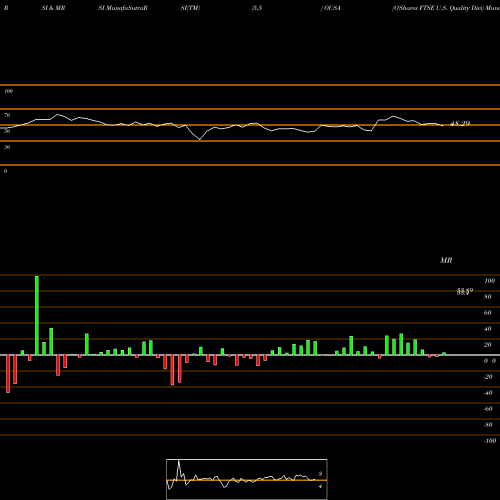The width and height of the screenshot is (500, 500).
Task: Click the tallest green MR bar
Action: tap(37, 315)
